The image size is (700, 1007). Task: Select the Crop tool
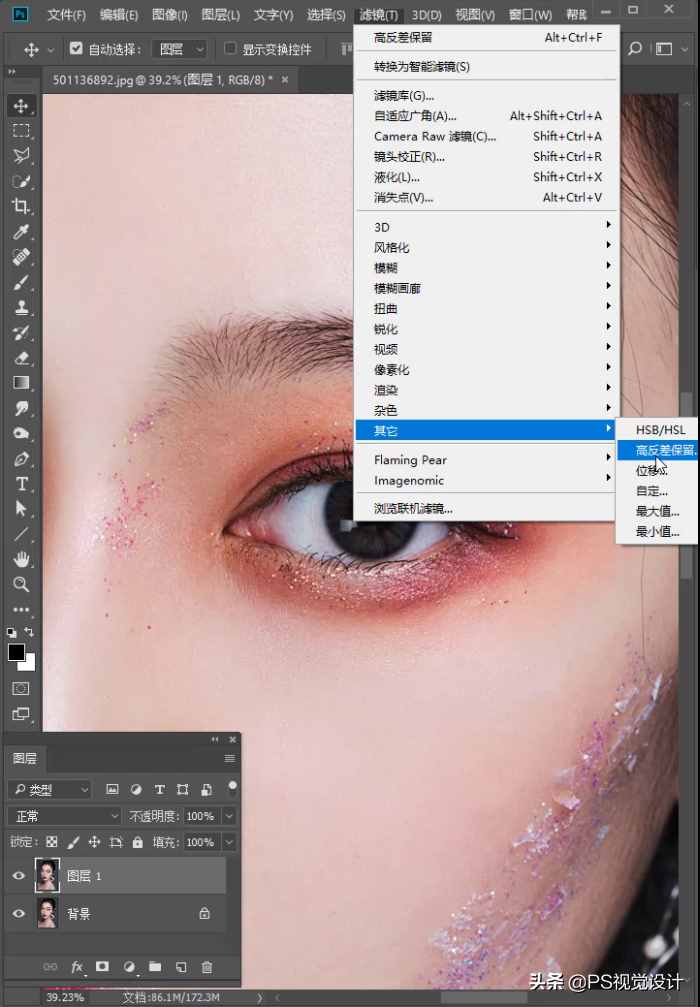click(21, 206)
